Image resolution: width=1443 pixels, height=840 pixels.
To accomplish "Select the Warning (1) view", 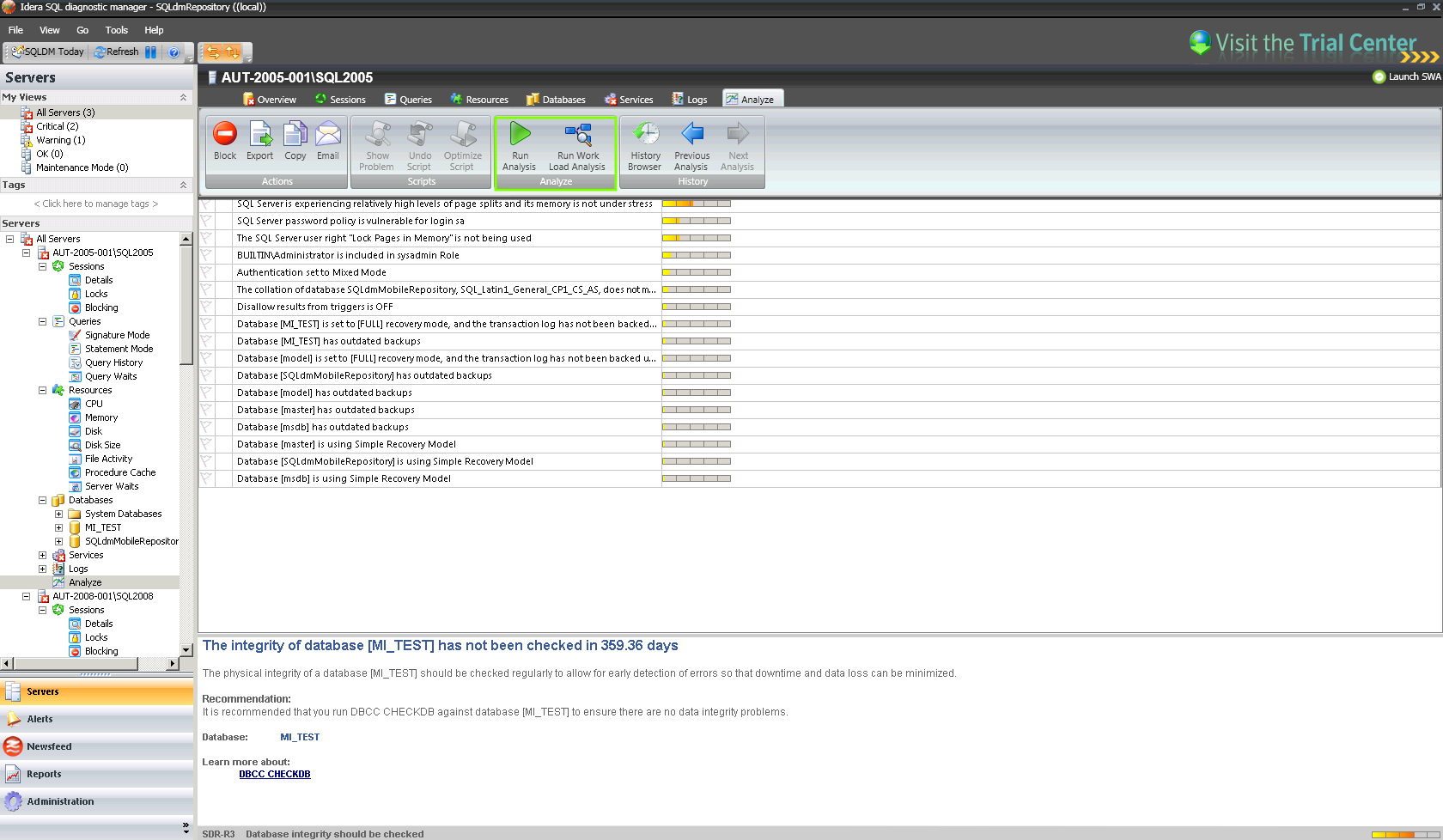I will pos(60,140).
